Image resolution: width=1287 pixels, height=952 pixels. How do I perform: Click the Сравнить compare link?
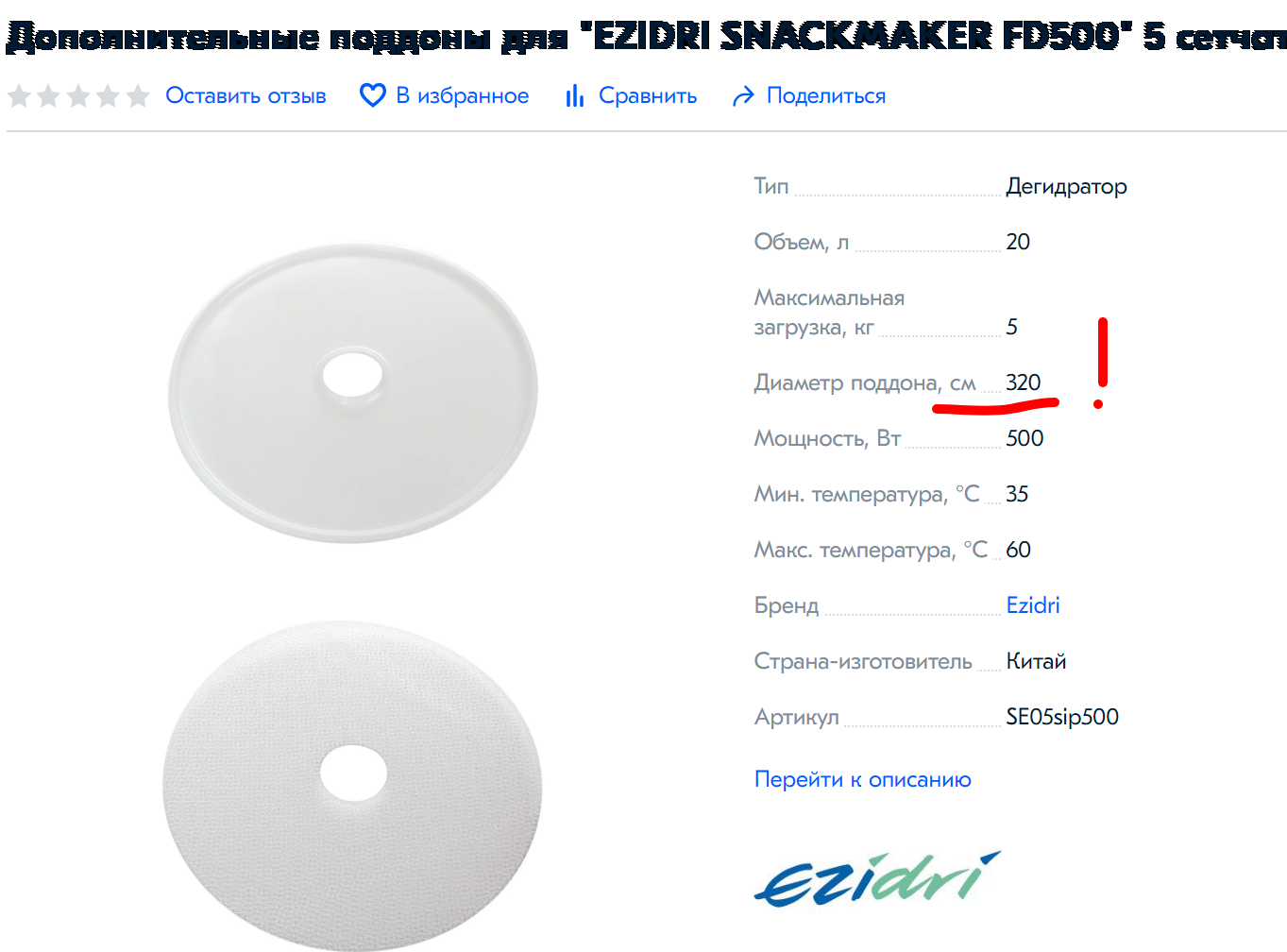pyautogui.click(x=648, y=95)
